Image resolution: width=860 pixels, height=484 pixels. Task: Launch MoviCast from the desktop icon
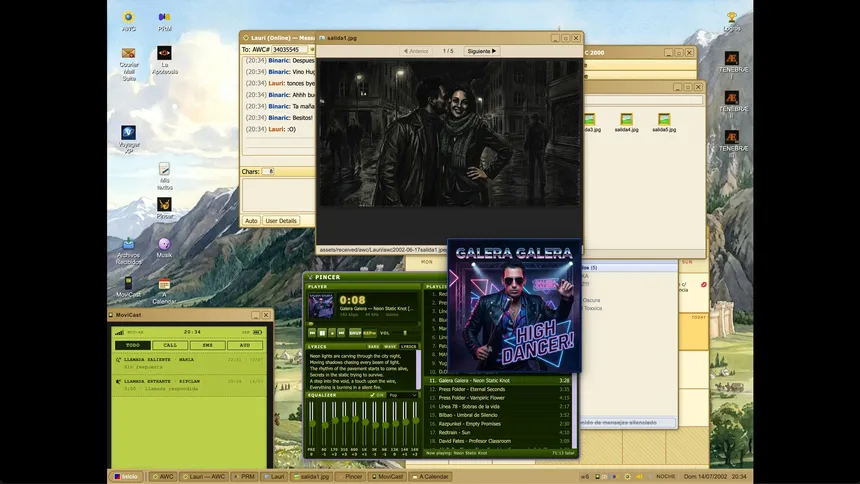click(128, 287)
